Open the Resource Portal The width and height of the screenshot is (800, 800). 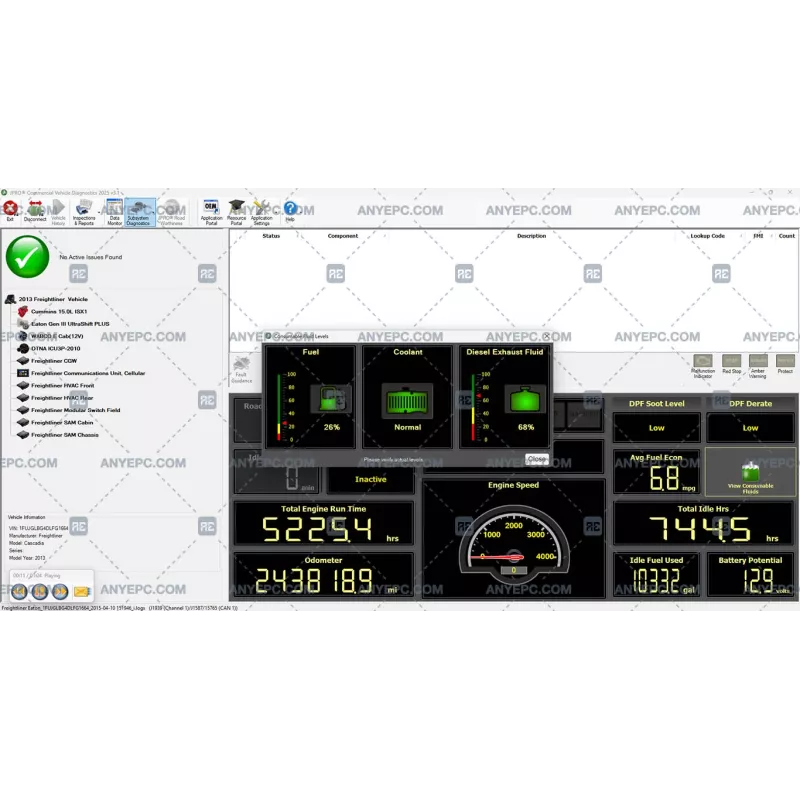234,211
